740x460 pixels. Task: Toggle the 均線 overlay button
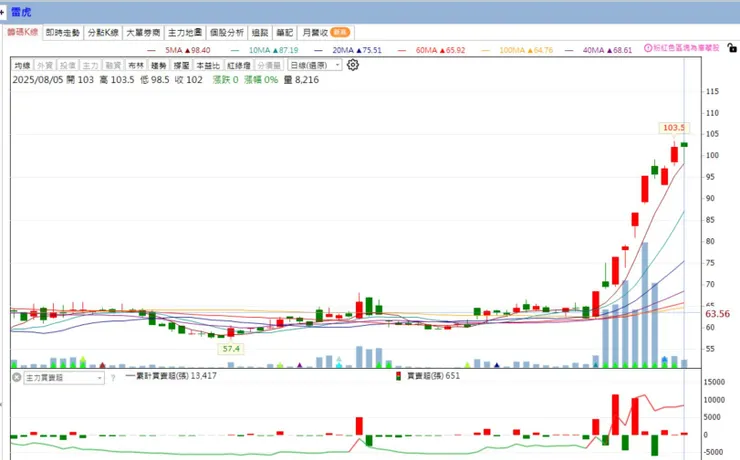click(22, 66)
